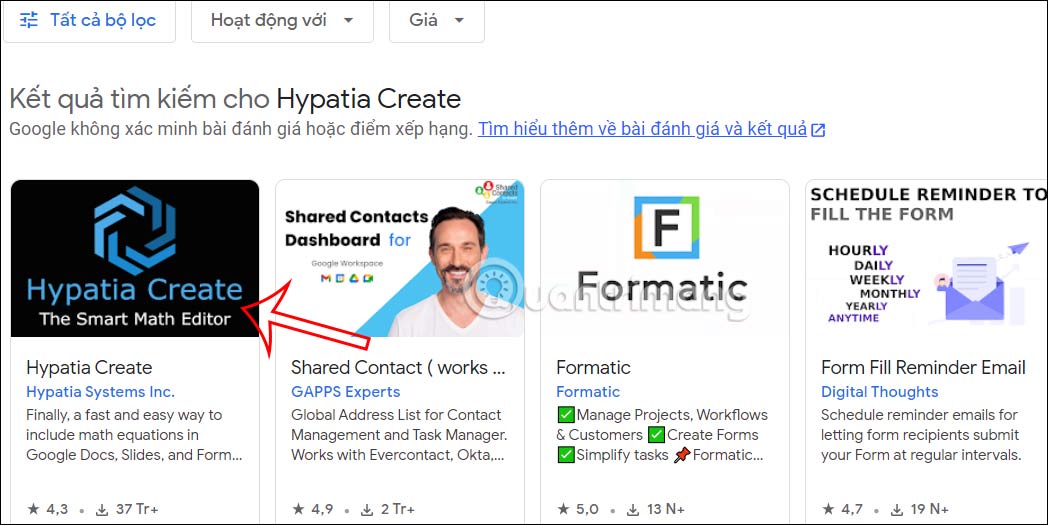Click the filter sliders icon
Image resolution: width=1048 pixels, height=525 pixels.
coord(29,20)
